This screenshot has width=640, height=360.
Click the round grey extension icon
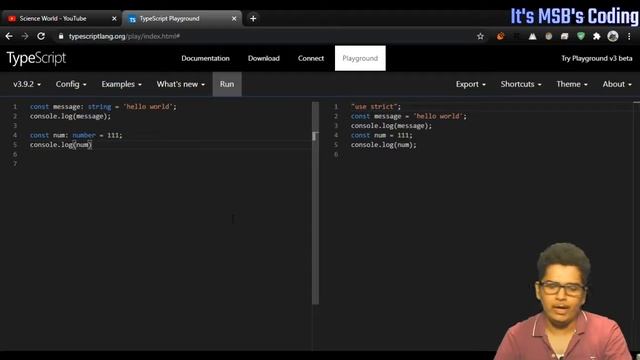(549, 36)
